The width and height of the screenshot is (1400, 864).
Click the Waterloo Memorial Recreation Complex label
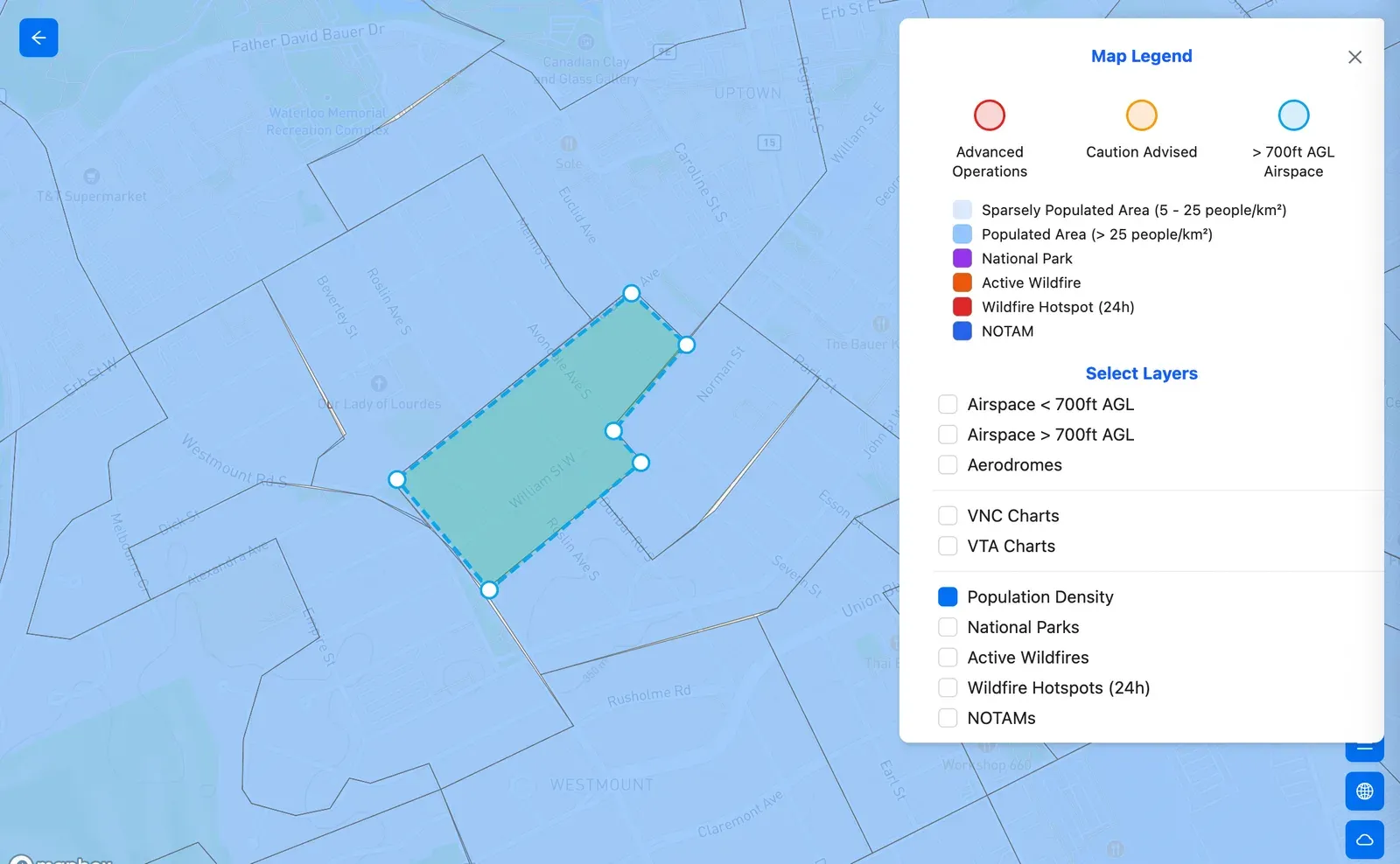pyautogui.click(x=328, y=122)
